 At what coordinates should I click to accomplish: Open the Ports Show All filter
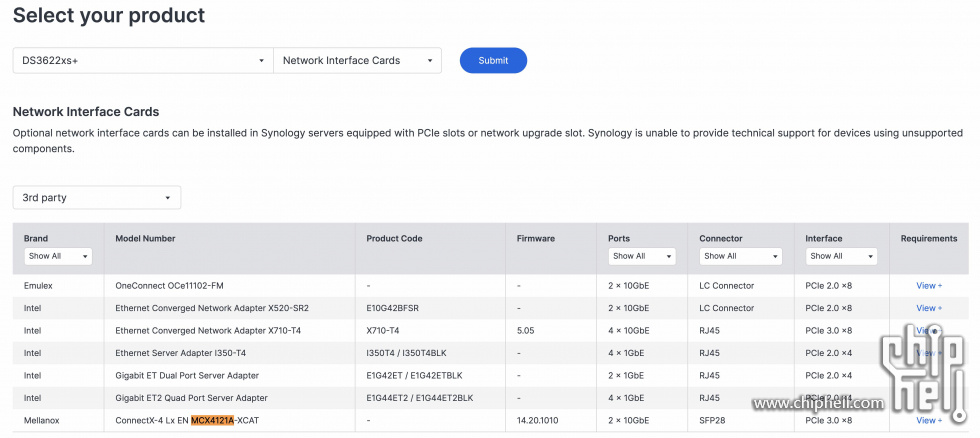click(x=642, y=256)
